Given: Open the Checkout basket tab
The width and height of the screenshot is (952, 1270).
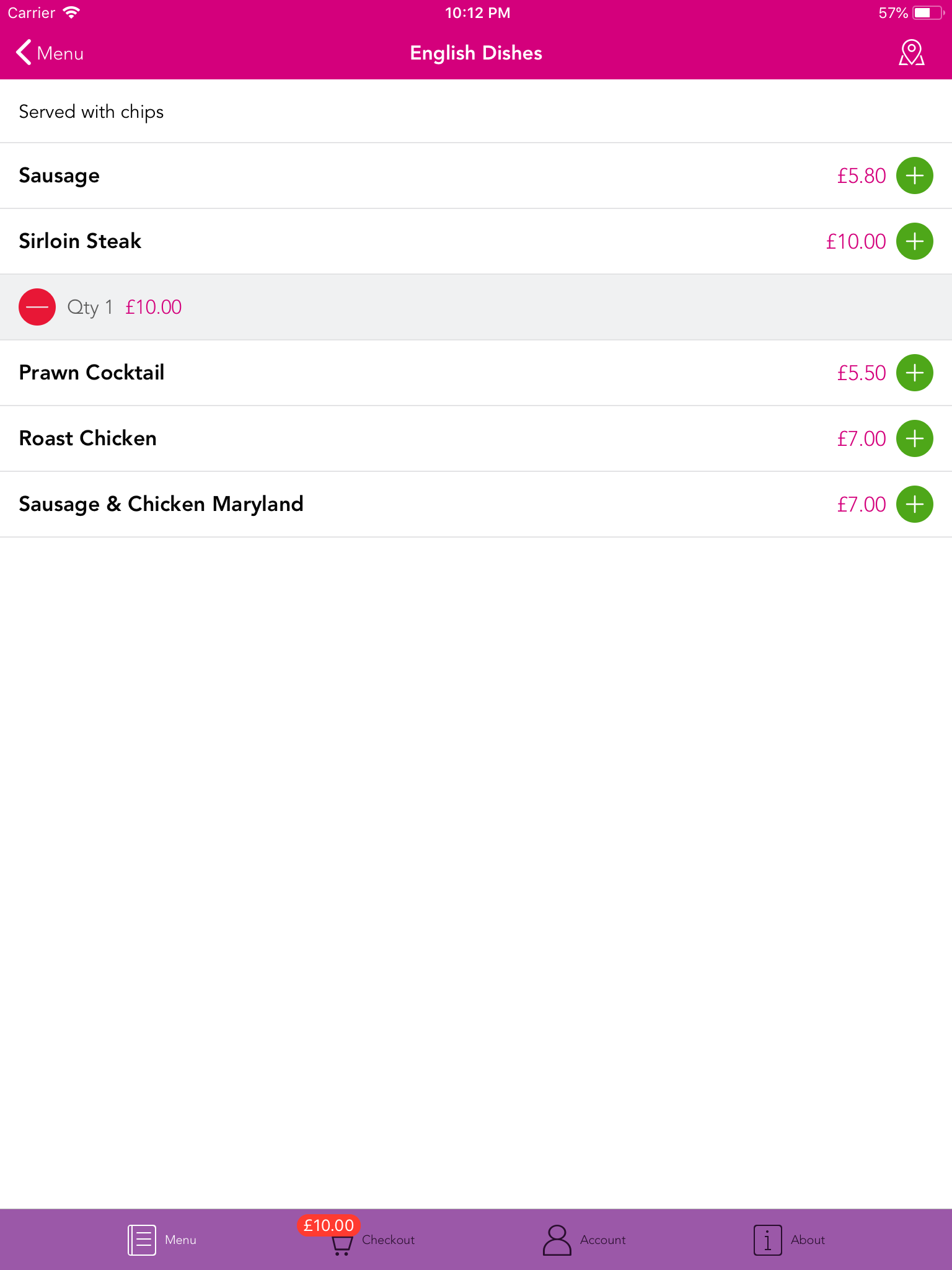Looking at the screenshot, I should click(372, 1239).
